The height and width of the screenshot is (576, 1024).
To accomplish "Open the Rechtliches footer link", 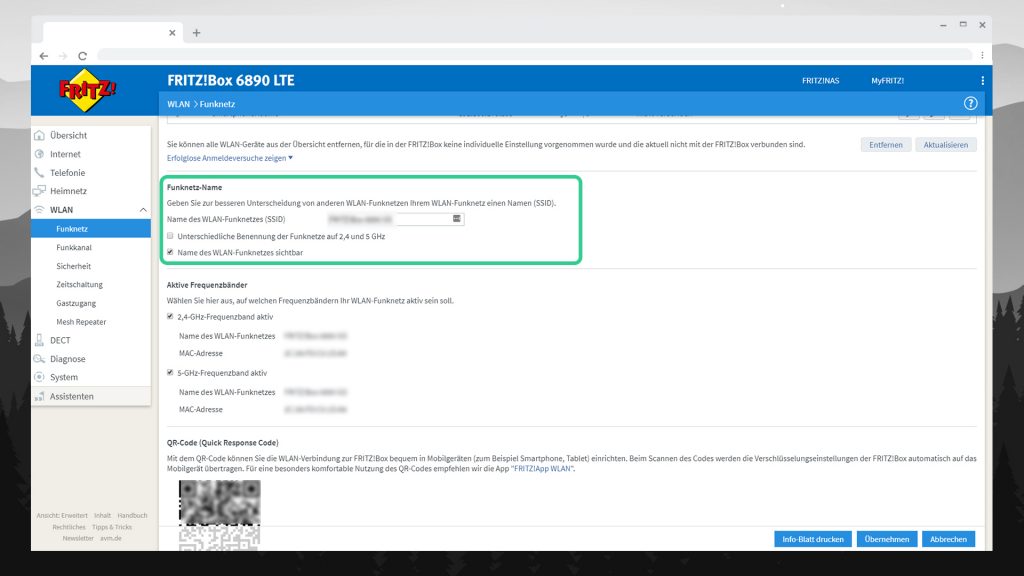I will 69,527.
